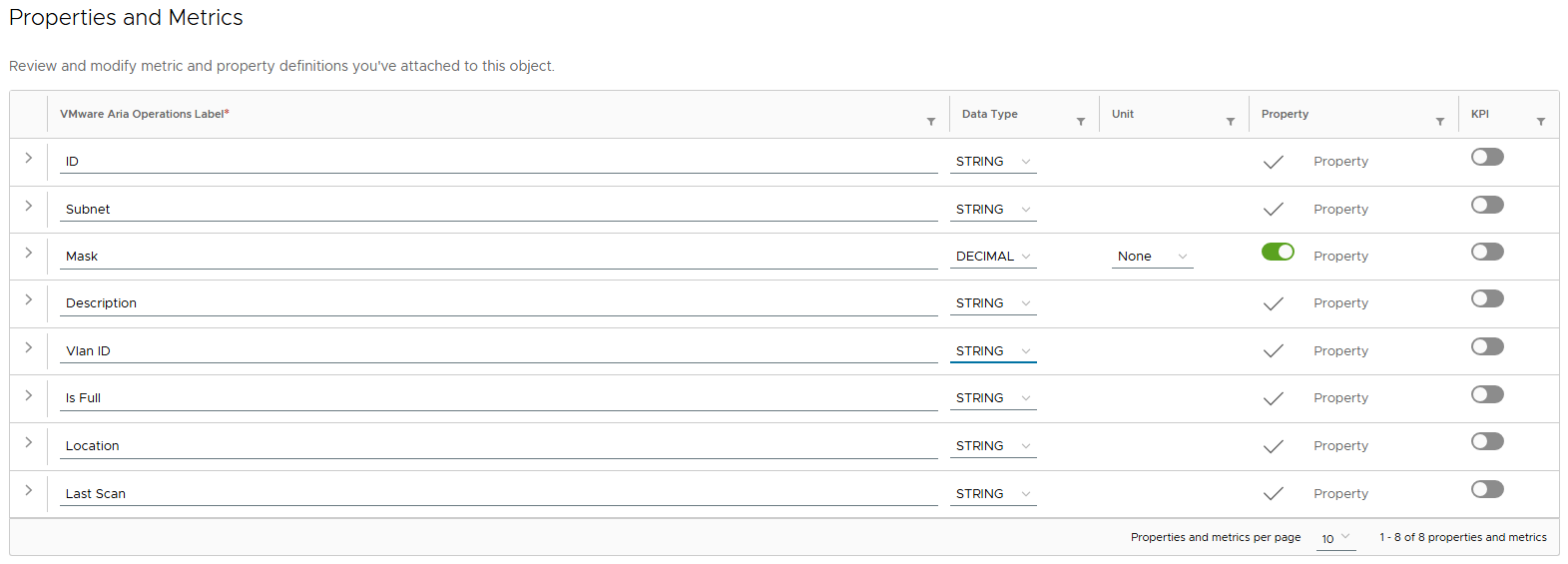The image size is (1568, 564).
Task: Edit the Subnet label text field
Action: pyautogui.click(x=498, y=210)
